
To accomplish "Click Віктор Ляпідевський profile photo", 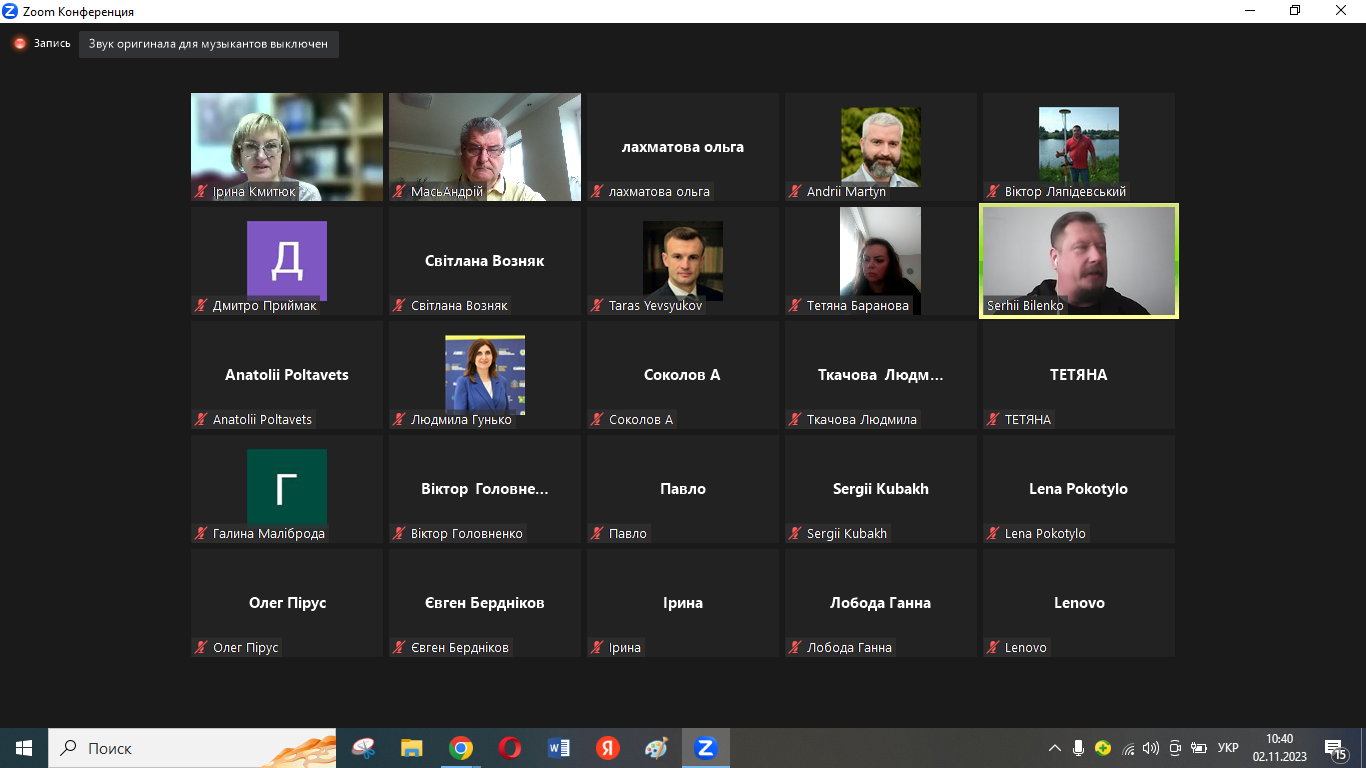I will [1079, 147].
